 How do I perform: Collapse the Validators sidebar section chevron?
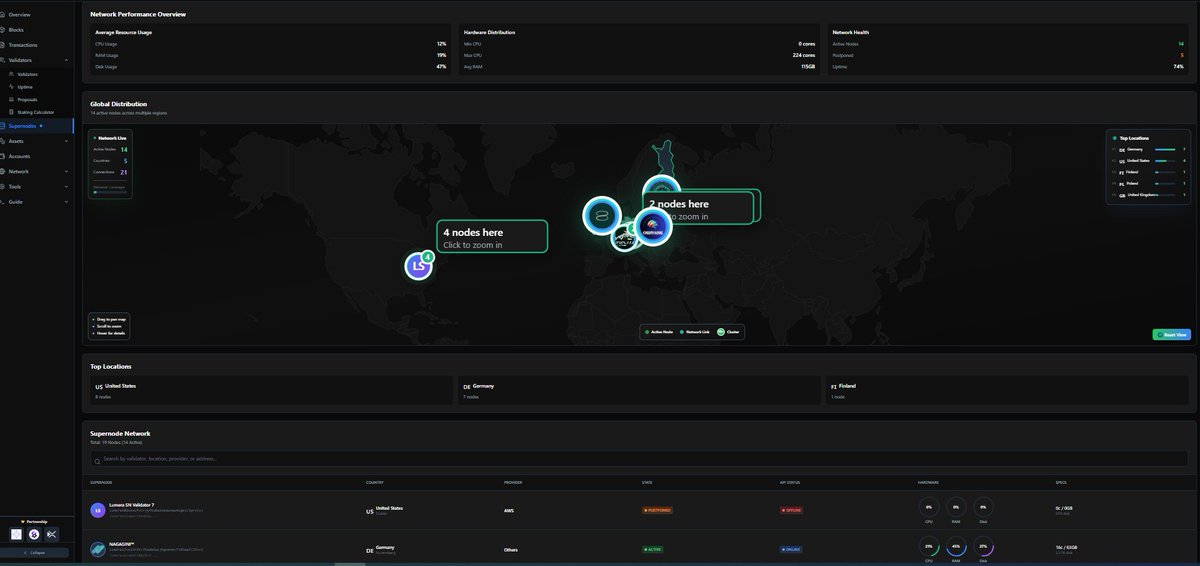[x=66, y=60]
